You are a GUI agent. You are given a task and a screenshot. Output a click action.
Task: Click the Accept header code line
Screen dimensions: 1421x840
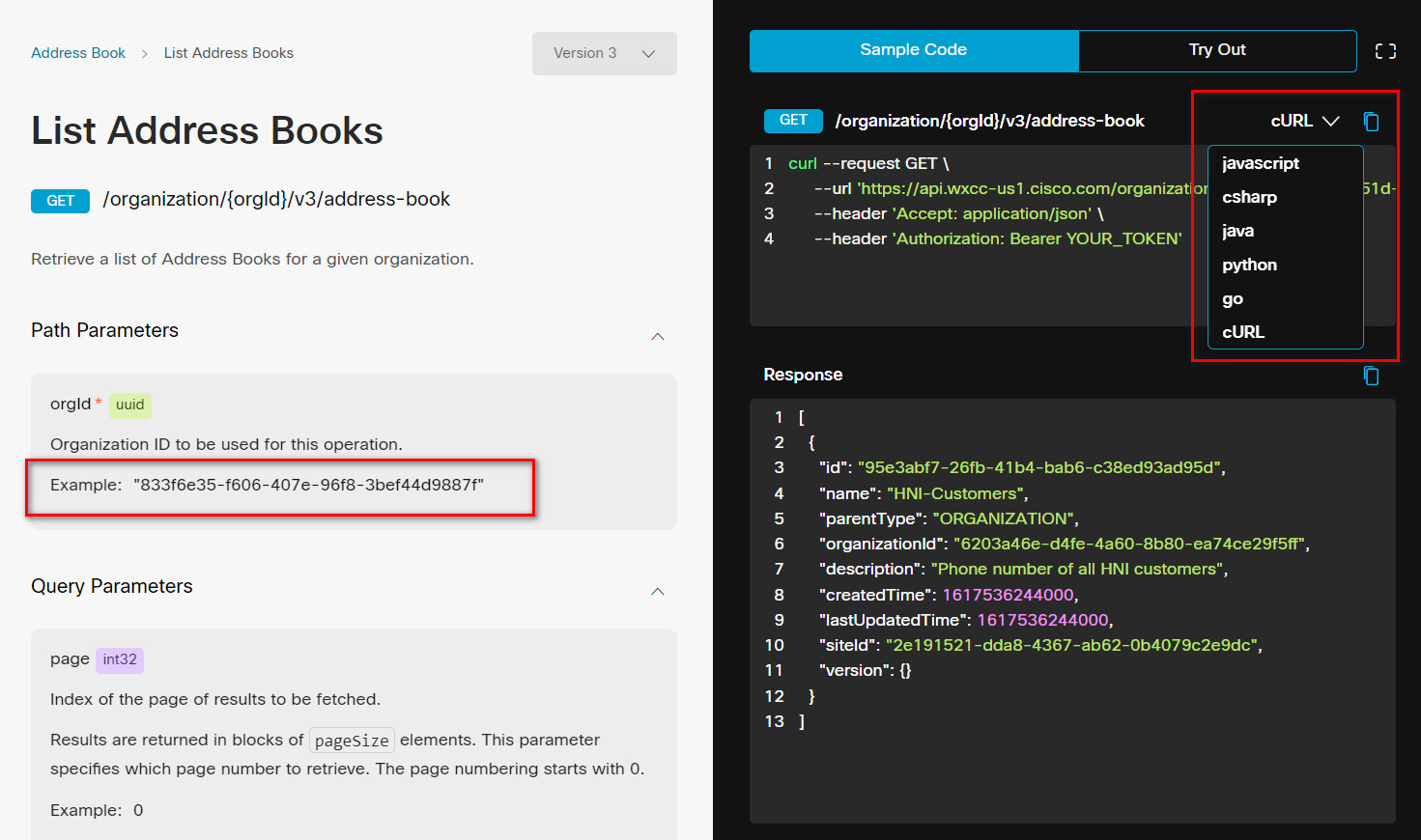(958, 213)
